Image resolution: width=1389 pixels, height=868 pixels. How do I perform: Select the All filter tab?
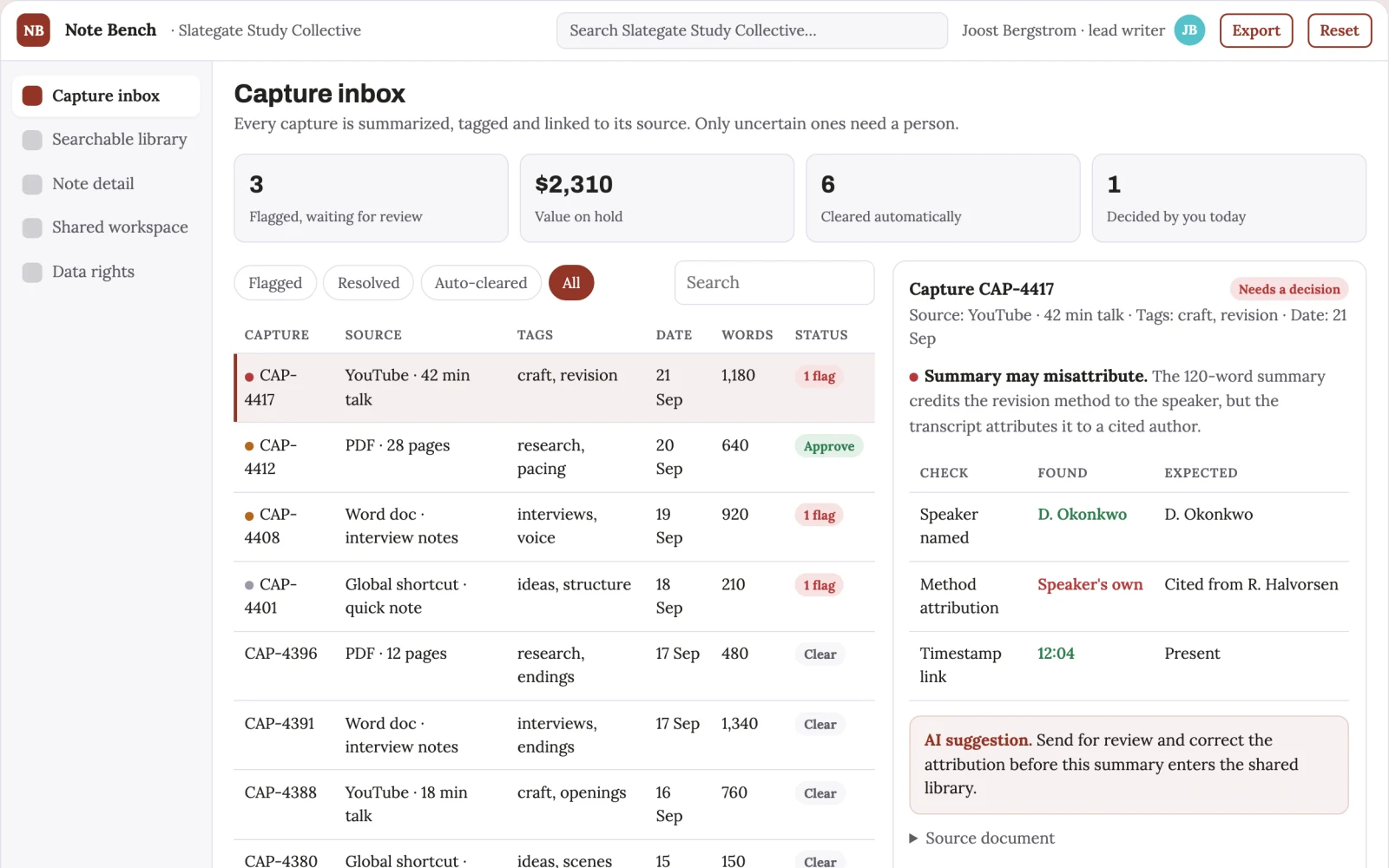571,283
